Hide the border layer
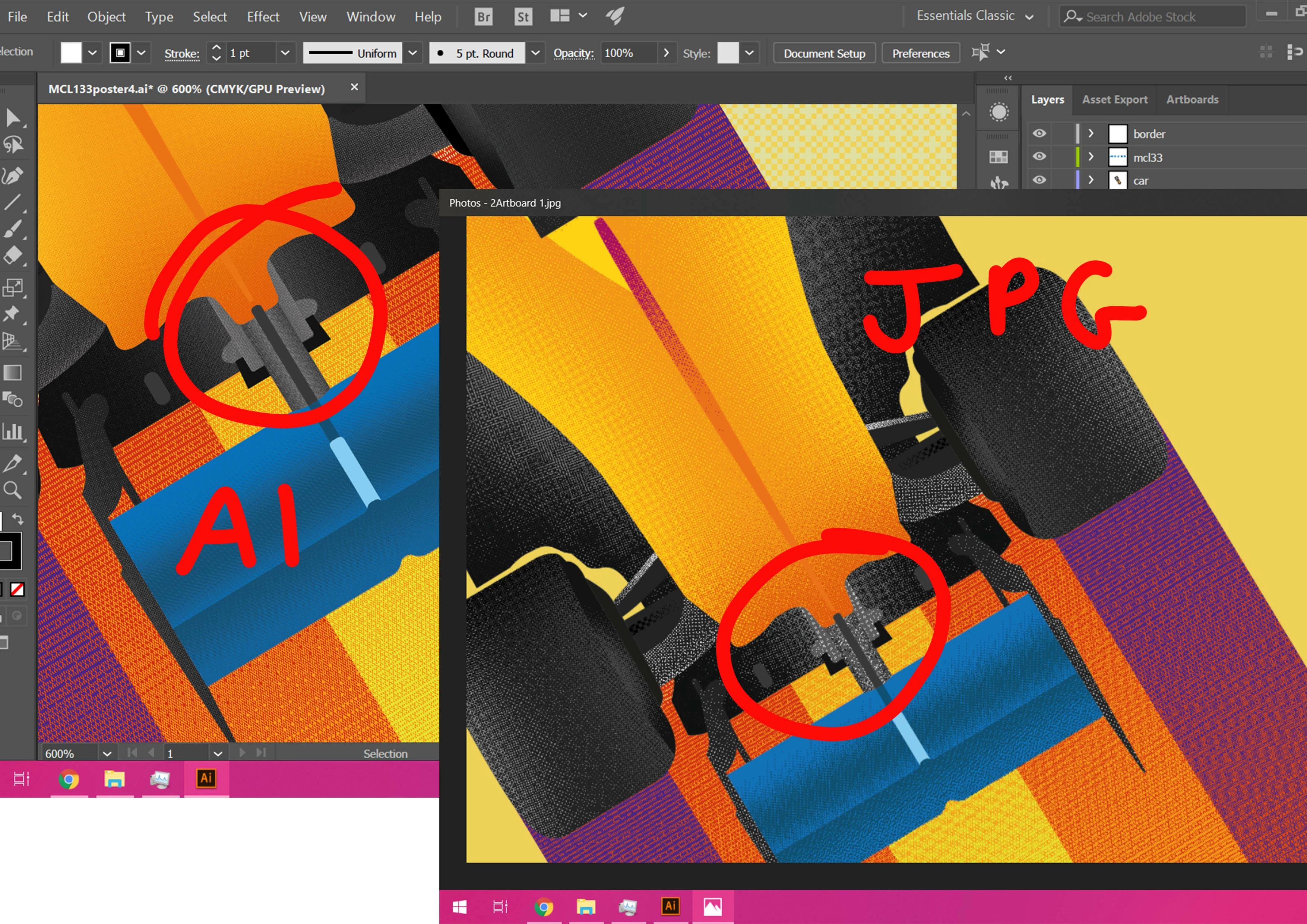 (x=1039, y=133)
